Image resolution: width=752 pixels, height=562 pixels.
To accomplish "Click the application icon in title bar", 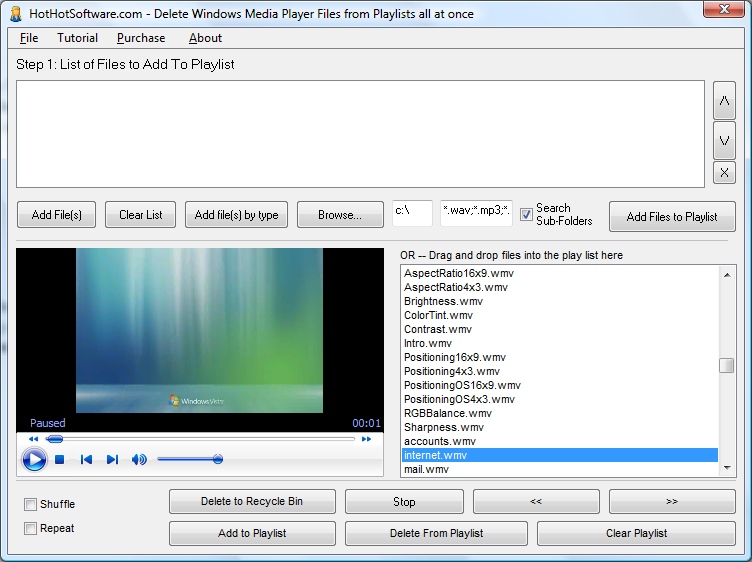I will point(16,13).
